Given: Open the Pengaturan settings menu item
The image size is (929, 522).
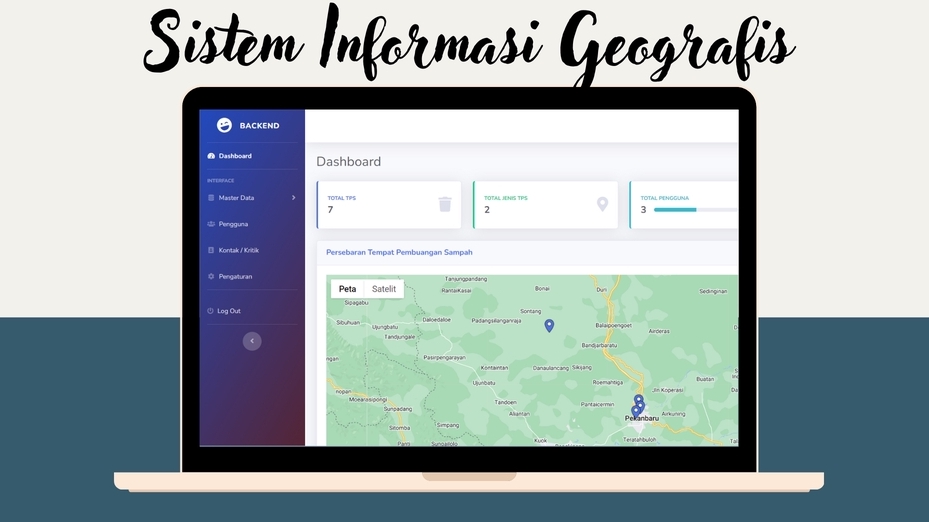Looking at the screenshot, I should [235, 276].
